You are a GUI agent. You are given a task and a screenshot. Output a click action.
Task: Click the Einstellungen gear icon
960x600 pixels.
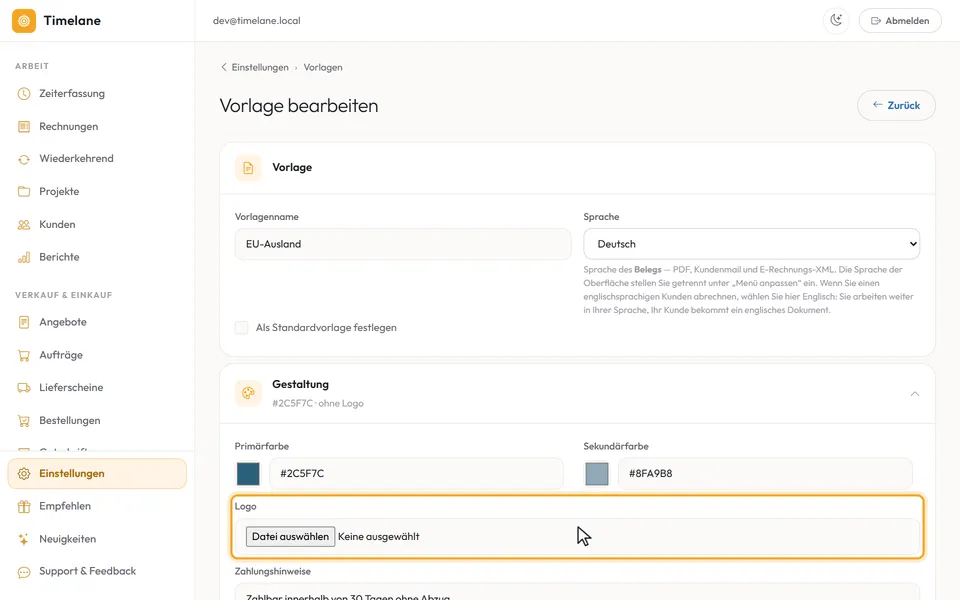(24, 474)
